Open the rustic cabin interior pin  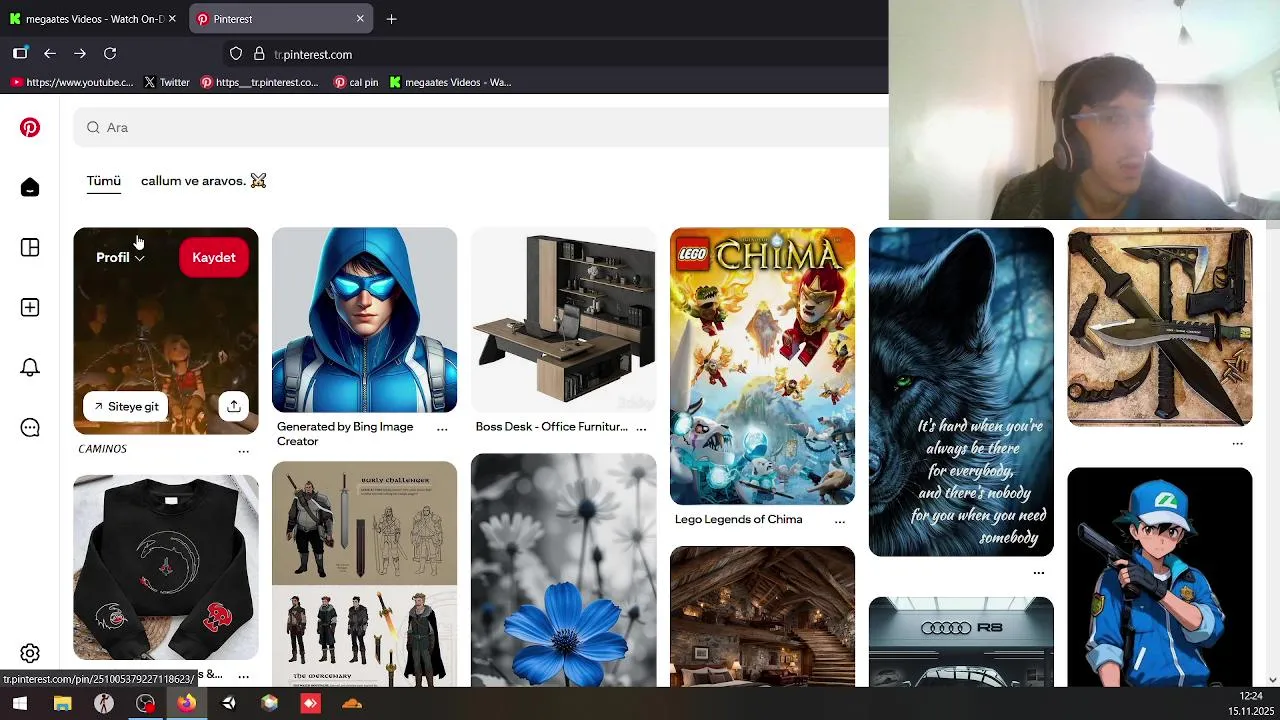pyautogui.click(x=762, y=616)
